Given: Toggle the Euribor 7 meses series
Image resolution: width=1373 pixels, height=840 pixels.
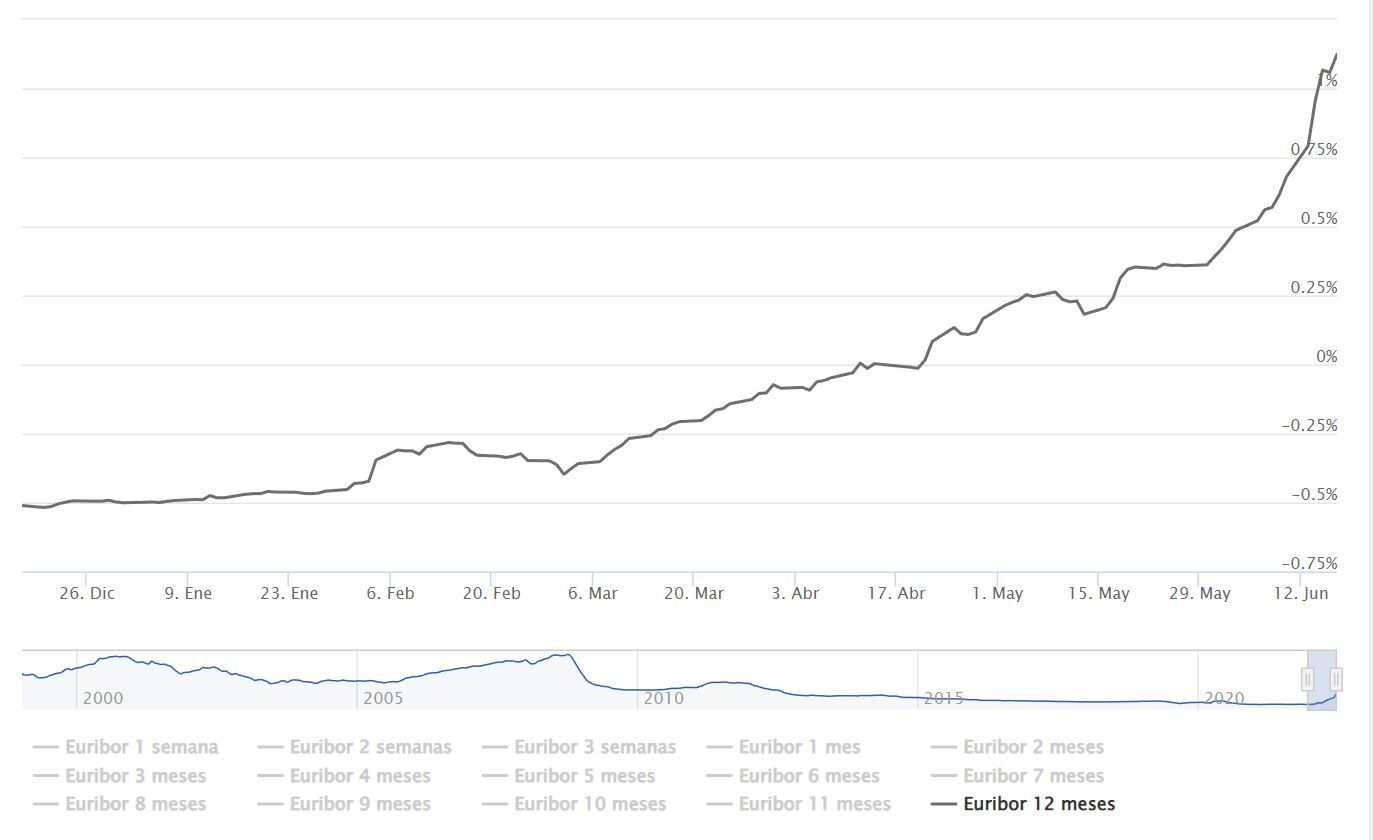Looking at the screenshot, I should [x=1033, y=776].
